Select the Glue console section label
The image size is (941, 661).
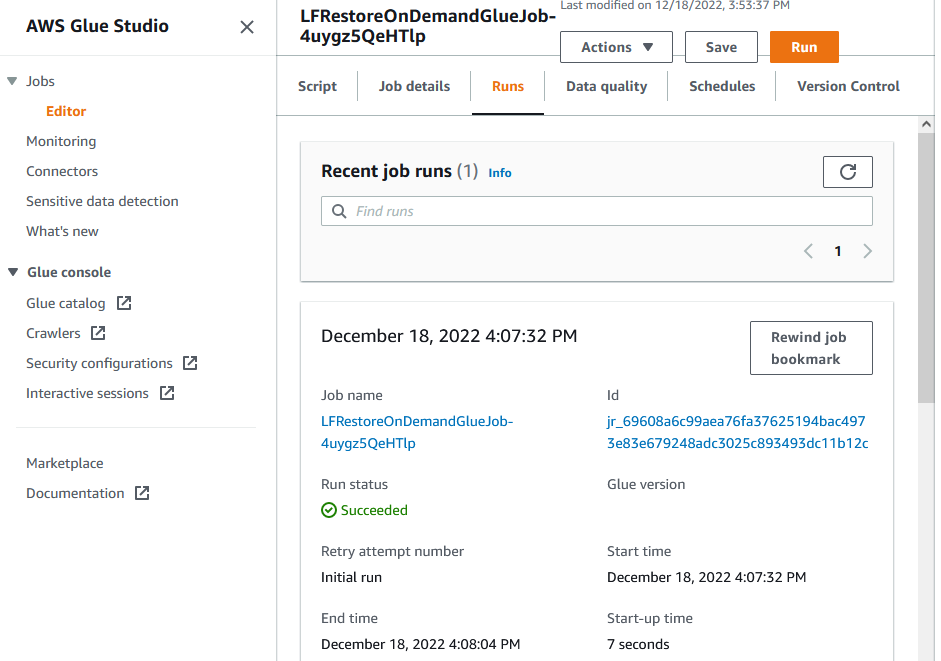[x=69, y=272]
